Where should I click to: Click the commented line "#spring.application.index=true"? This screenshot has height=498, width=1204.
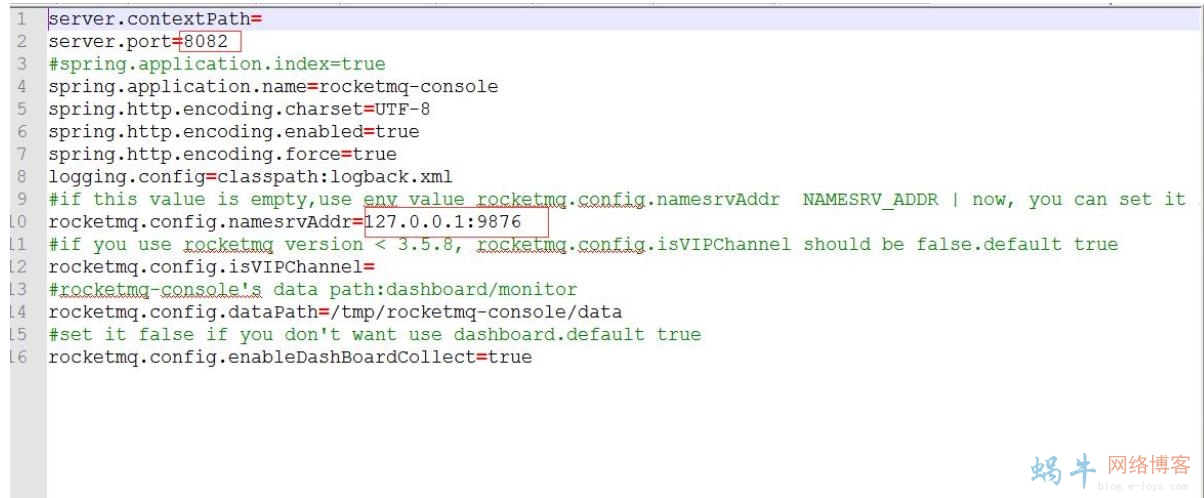[x=216, y=64]
